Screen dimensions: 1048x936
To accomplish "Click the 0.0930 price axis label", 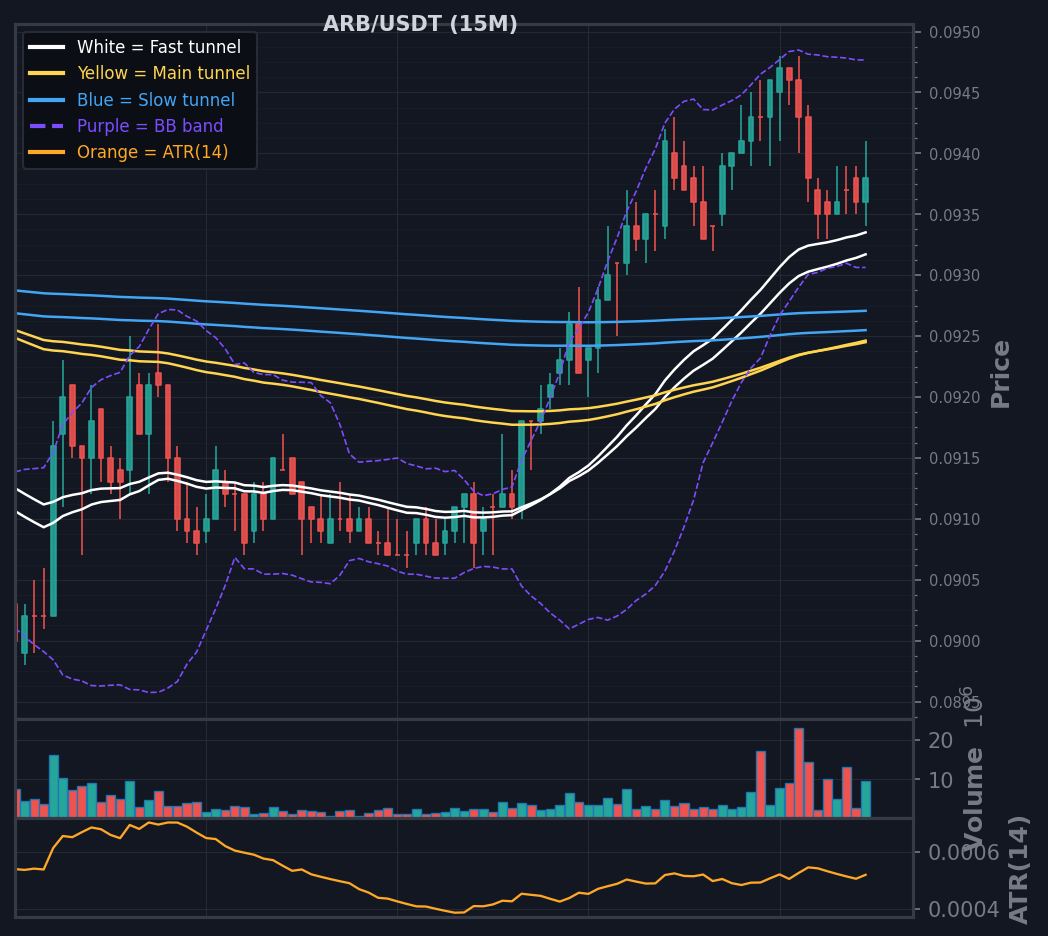I will click(954, 275).
